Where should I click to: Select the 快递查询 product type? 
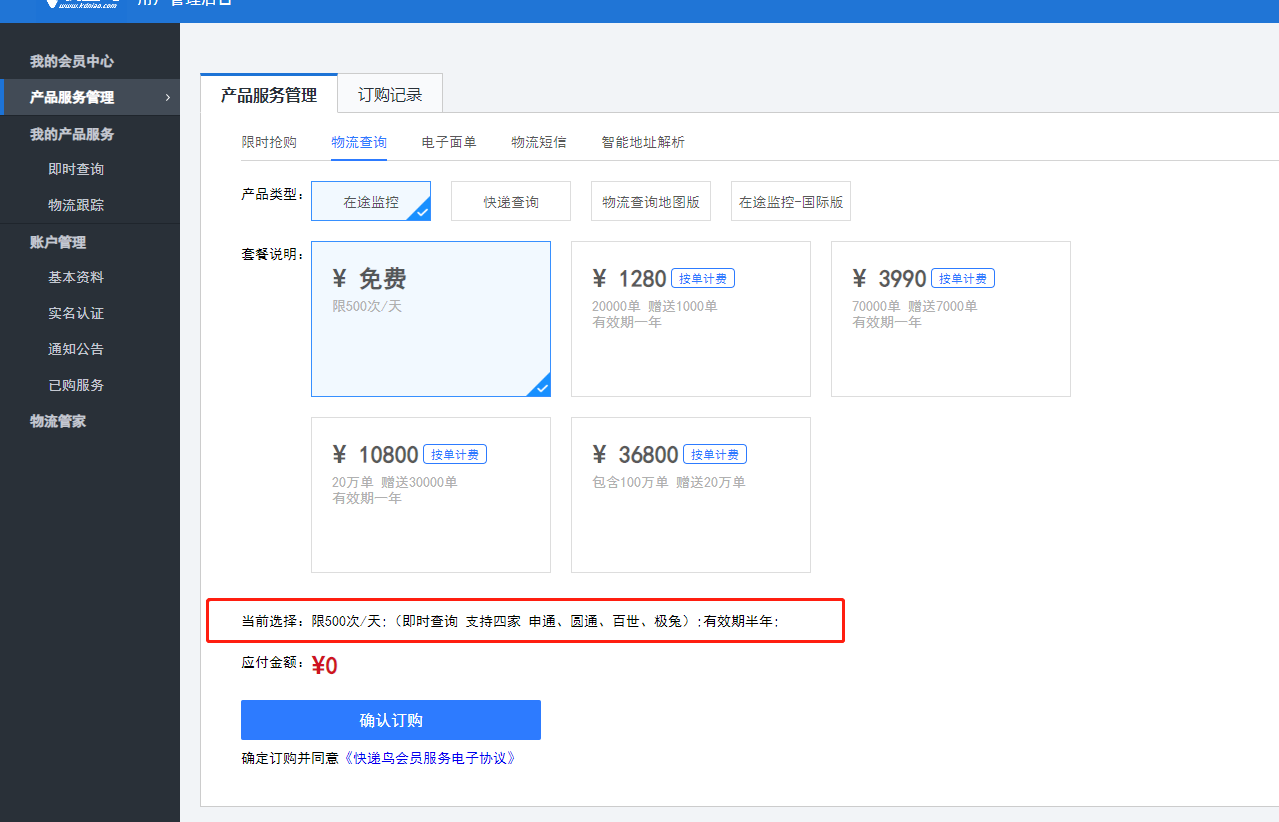click(x=511, y=201)
